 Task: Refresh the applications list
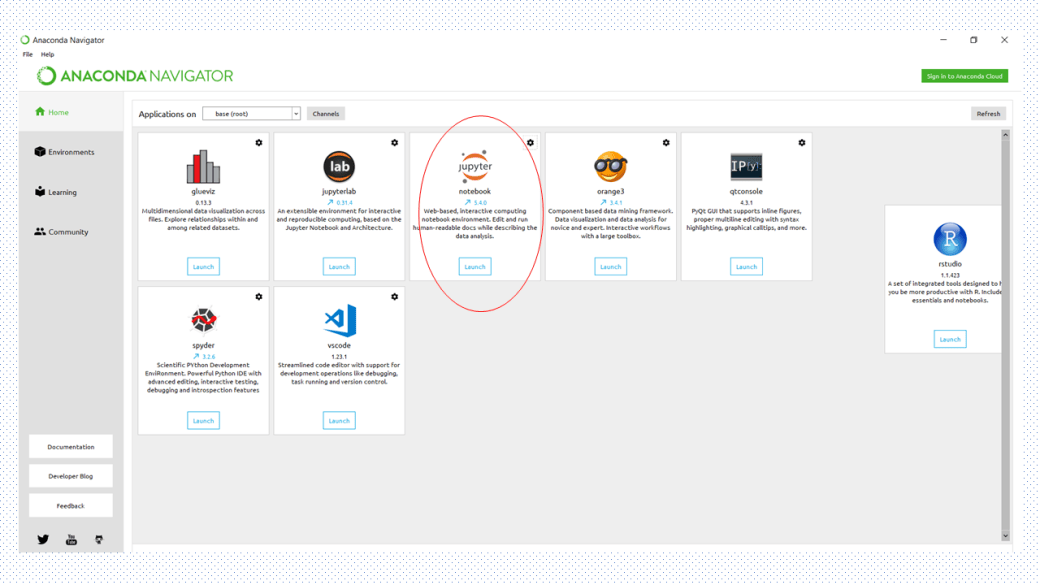[988, 113]
